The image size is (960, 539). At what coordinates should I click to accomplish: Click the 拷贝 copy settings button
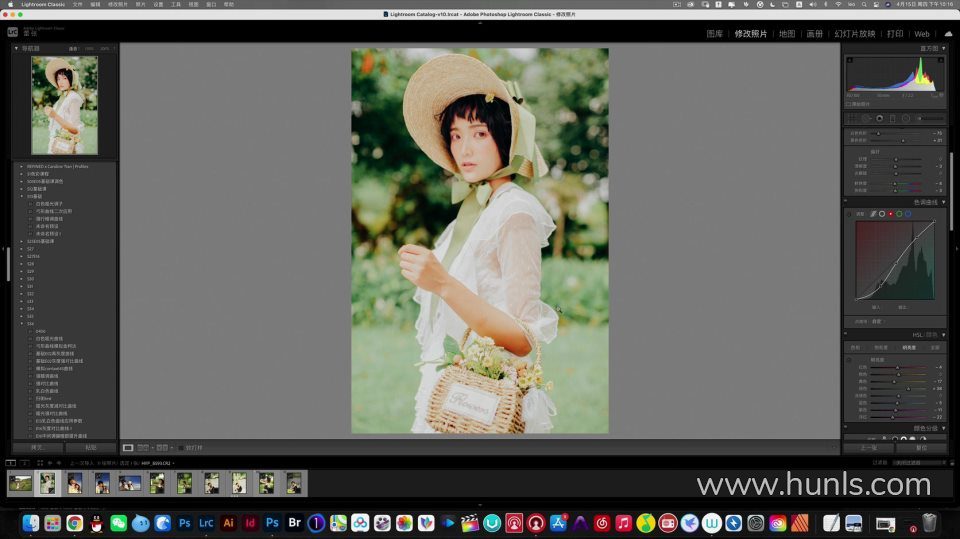pyautogui.click(x=37, y=448)
